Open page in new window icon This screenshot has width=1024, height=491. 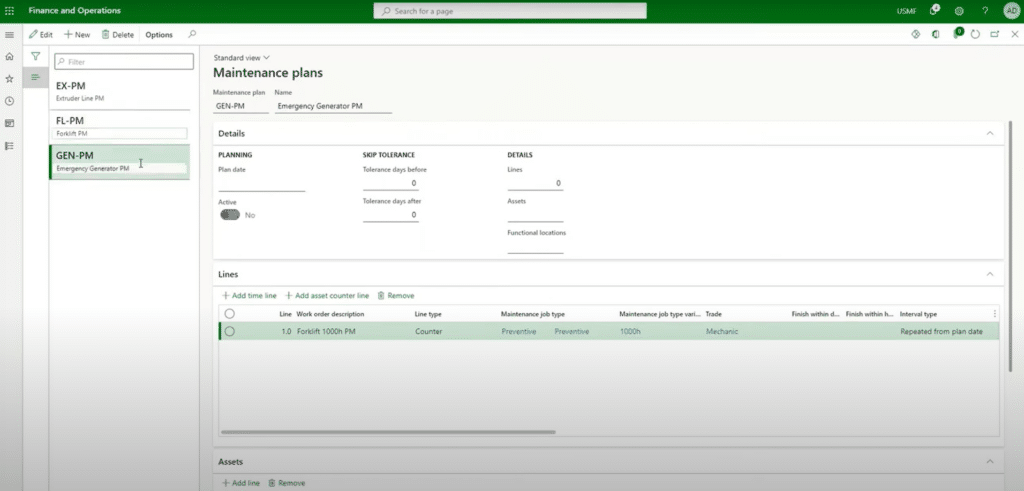995,35
